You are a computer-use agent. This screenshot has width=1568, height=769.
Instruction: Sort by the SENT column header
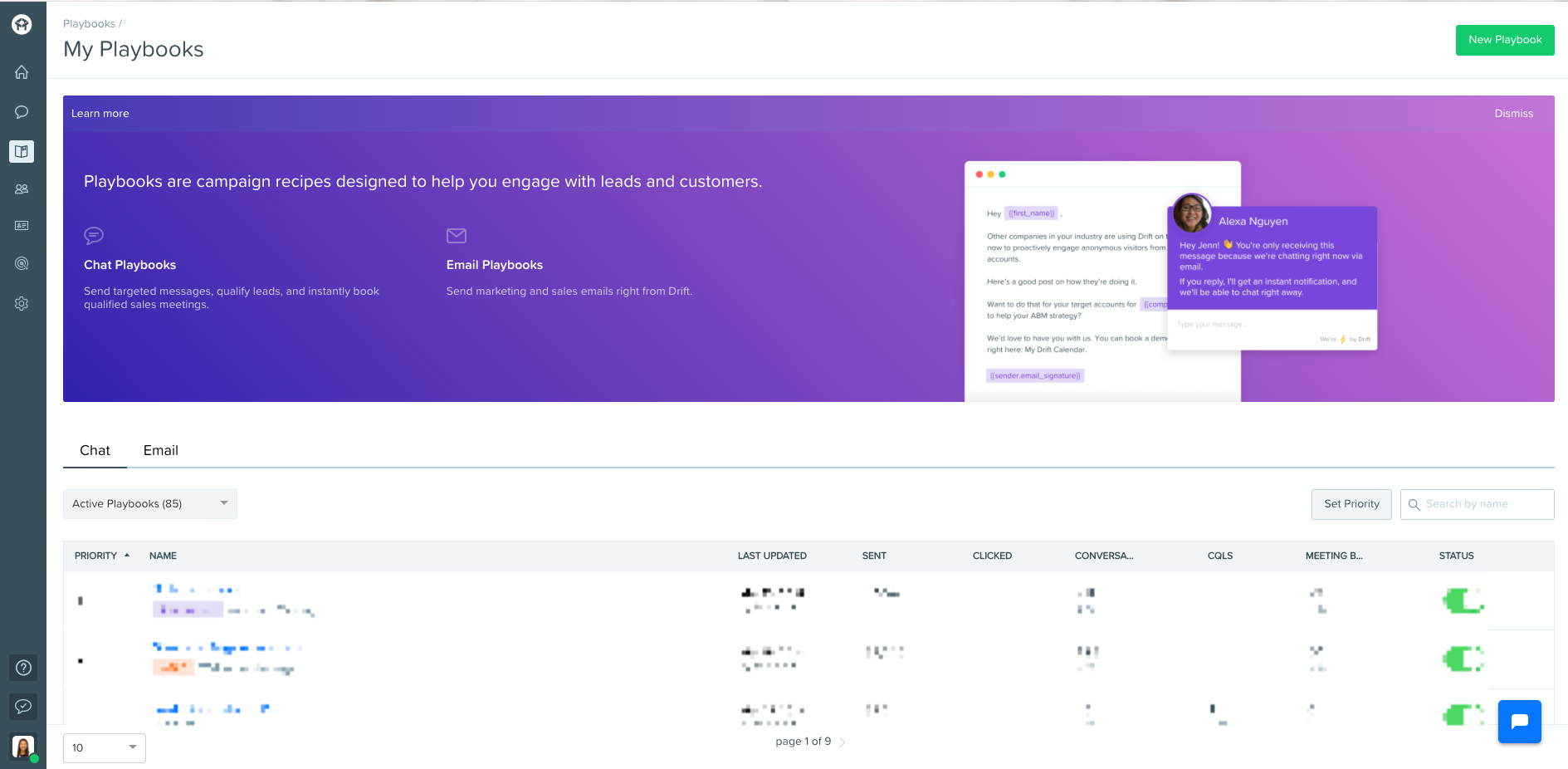(x=874, y=556)
